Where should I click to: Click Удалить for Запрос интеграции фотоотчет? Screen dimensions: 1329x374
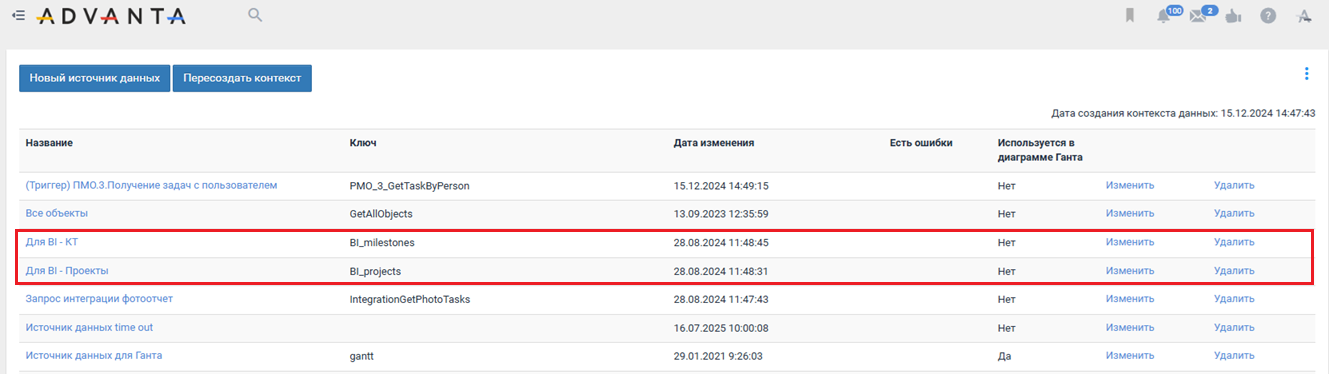coord(1234,298)
